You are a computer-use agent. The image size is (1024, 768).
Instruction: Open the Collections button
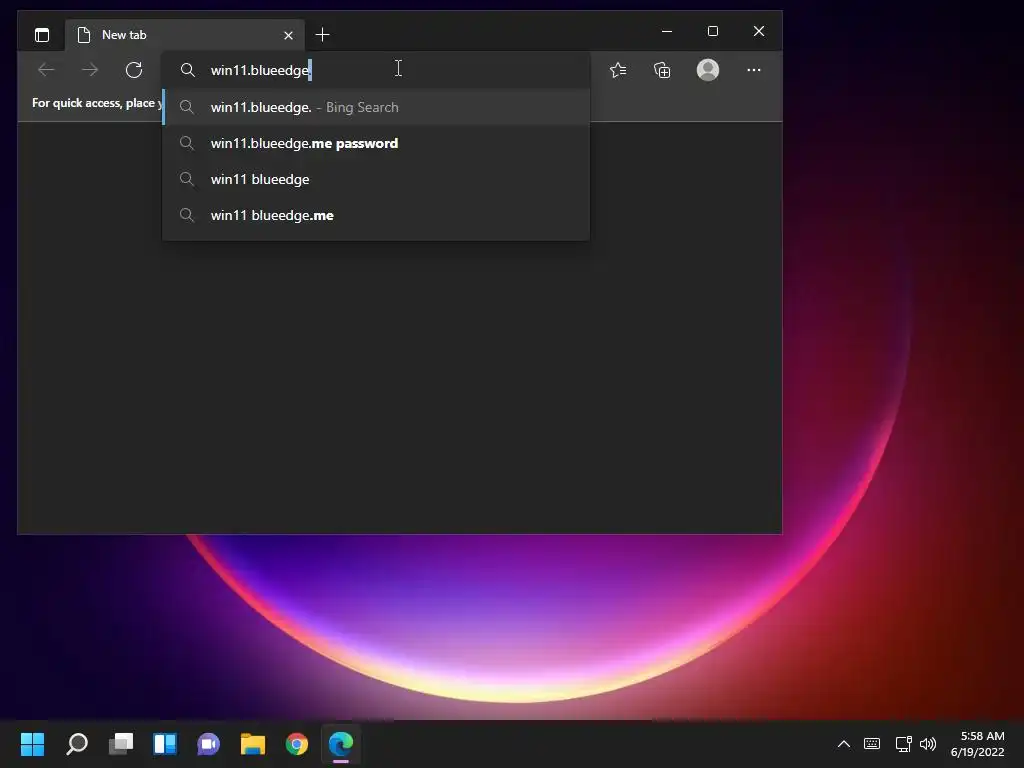point(662,70)
